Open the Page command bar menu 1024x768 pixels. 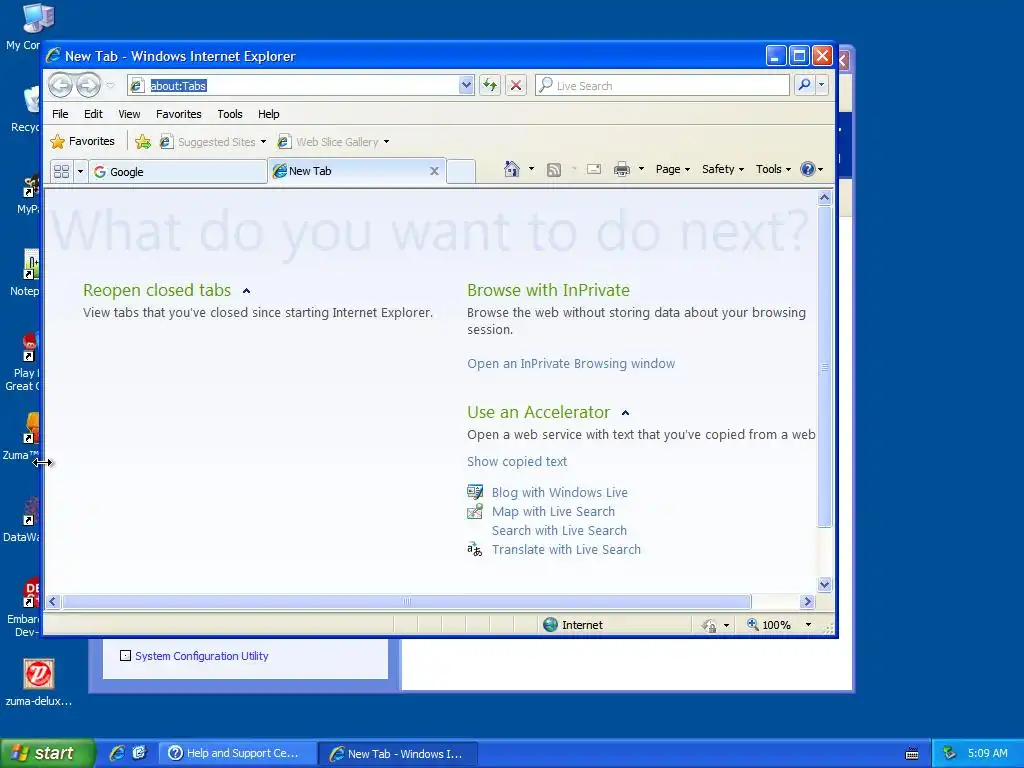673,169
